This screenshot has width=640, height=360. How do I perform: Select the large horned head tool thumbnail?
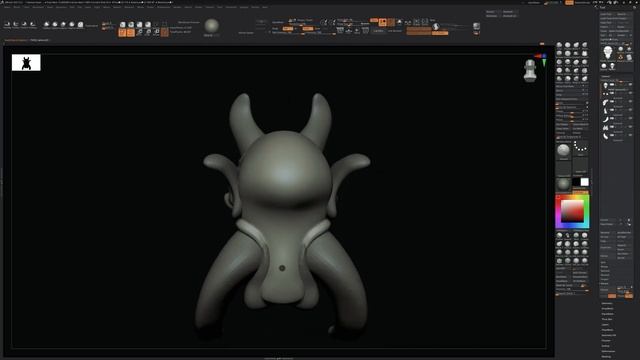(x=608, y=53)
